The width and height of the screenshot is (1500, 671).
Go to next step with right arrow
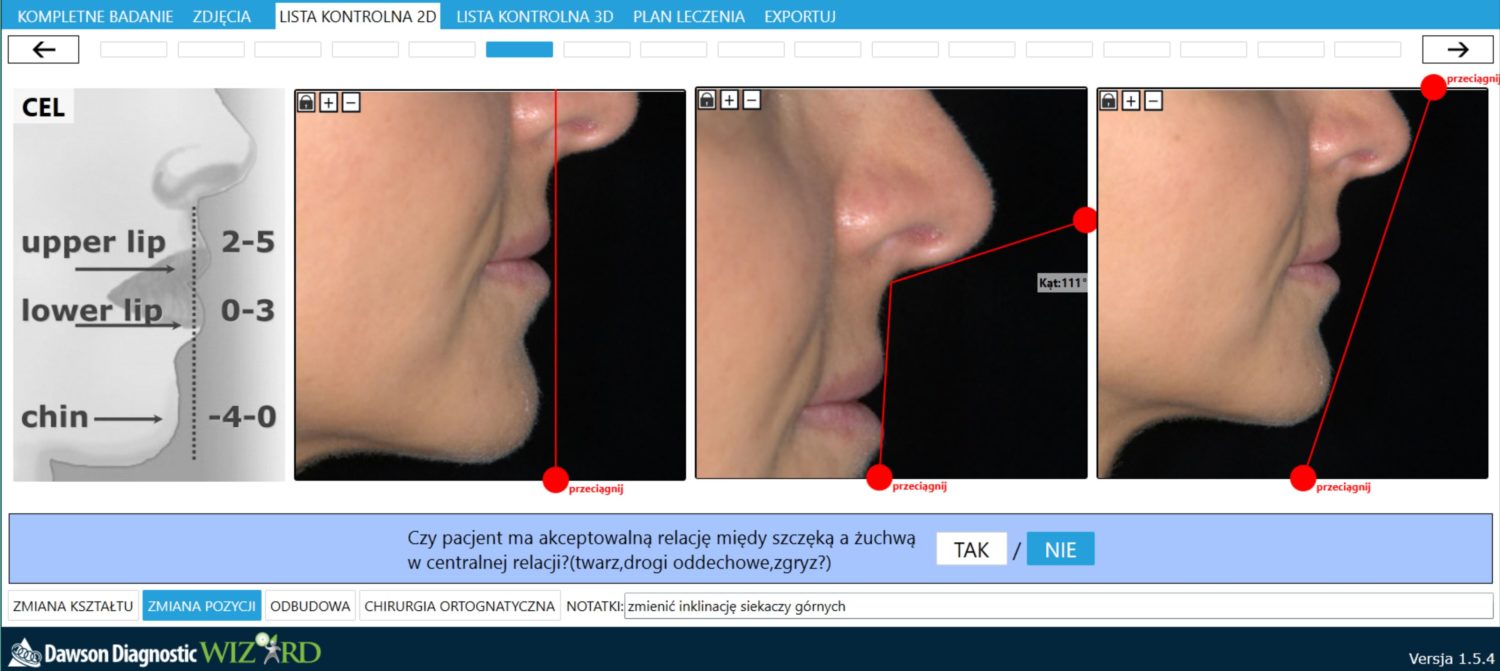click(1458, 50)
